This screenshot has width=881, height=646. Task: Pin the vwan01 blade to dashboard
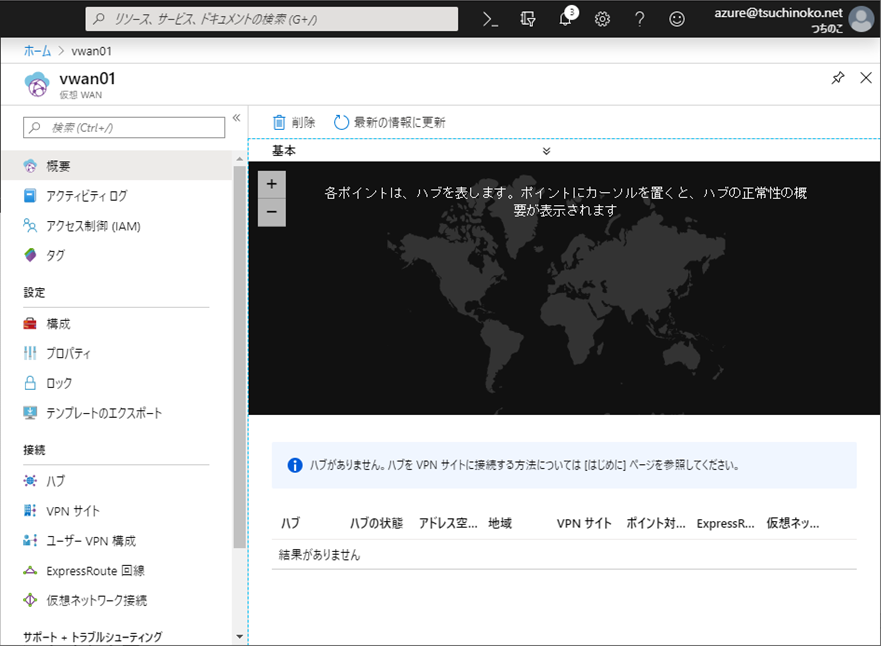pyautogui.click(x=838, y=78)
